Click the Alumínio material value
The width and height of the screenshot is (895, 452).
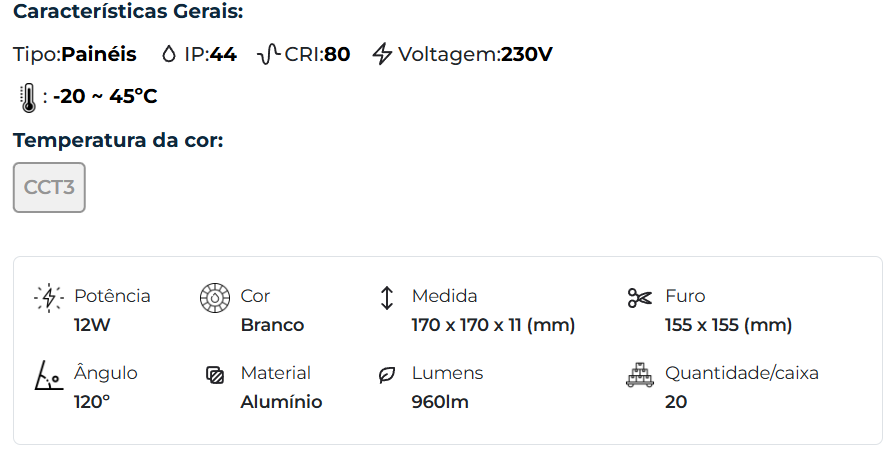[x=281, y=402]
